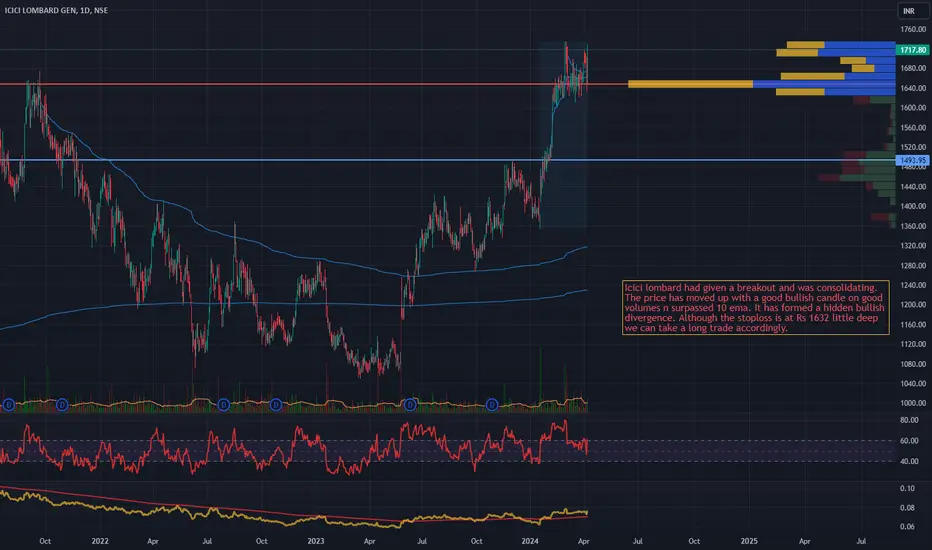Open the leftmost dividend D marker

pyautogui.click(x=8, y=405)
